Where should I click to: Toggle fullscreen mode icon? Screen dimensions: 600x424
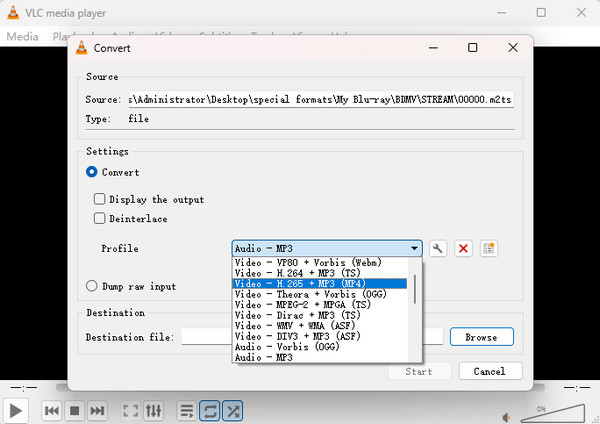click(130, 411)
